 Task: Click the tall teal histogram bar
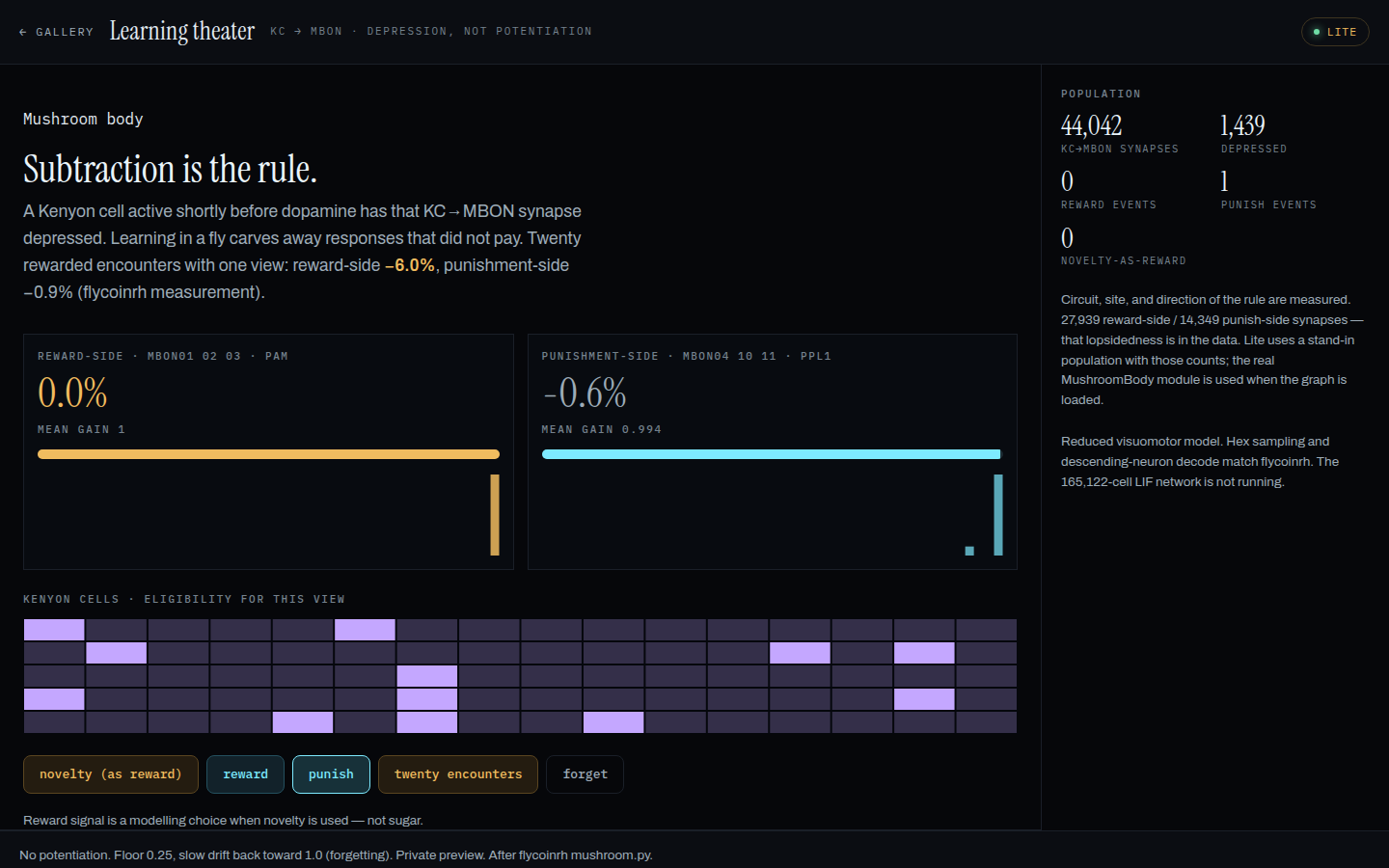coord(998,515)
